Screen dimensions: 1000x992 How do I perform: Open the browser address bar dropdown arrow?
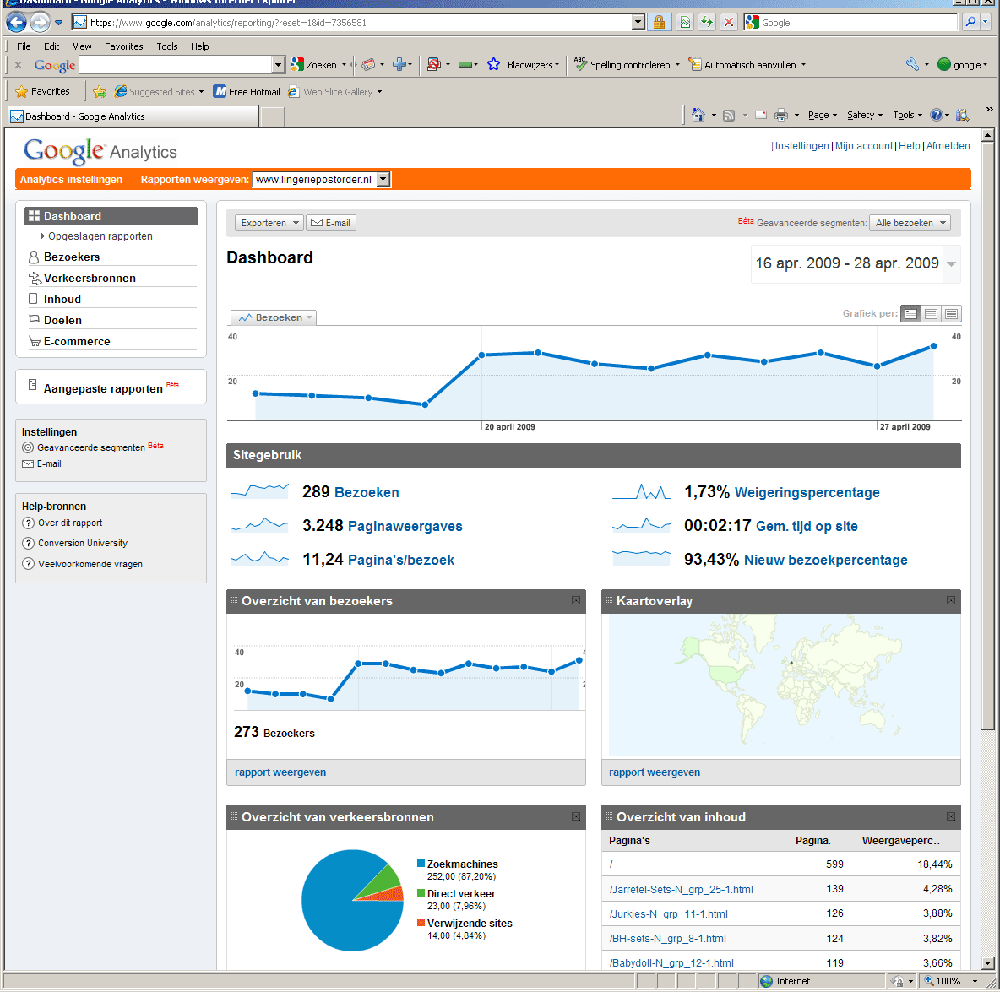tap(638, 22)
